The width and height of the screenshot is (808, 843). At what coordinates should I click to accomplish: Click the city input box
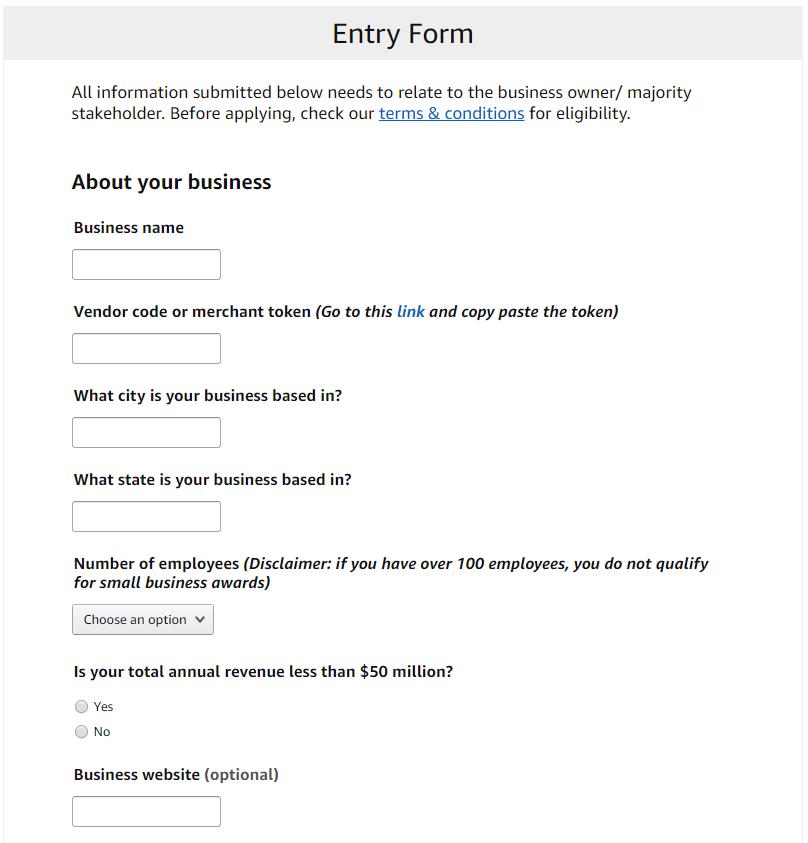coord(146,433)
